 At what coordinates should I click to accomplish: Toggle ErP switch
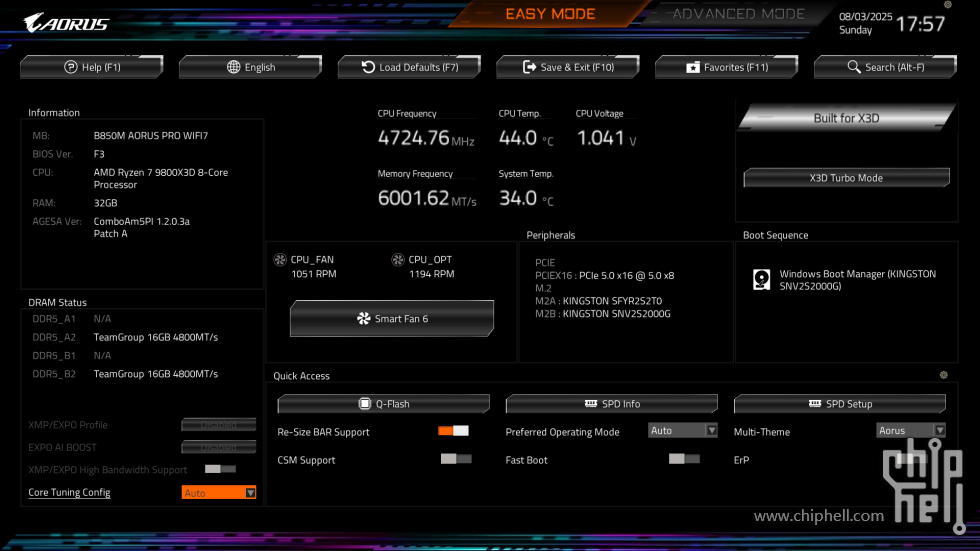tap(911, 459)
